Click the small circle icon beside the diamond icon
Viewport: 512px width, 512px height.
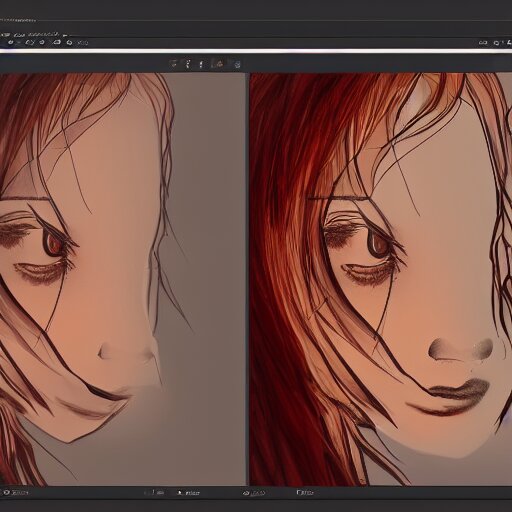tap(42, 42)
